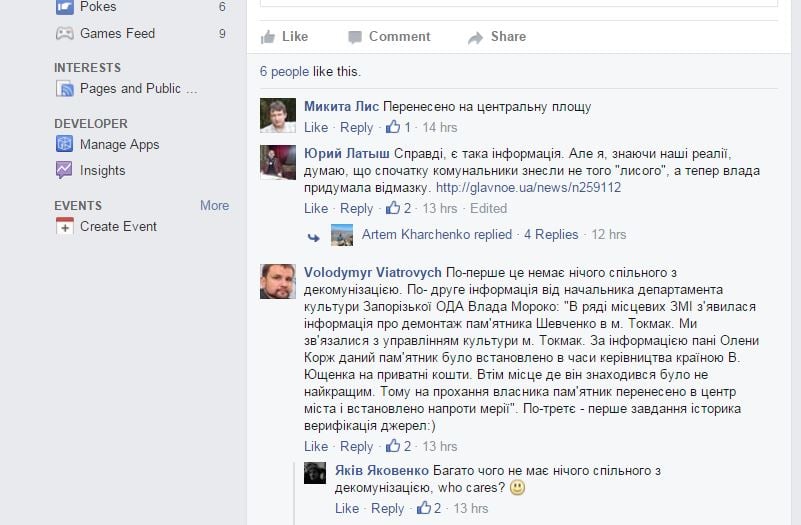Open the Comment action on post
The image size is (801, 525).
(x=389, y=37)
